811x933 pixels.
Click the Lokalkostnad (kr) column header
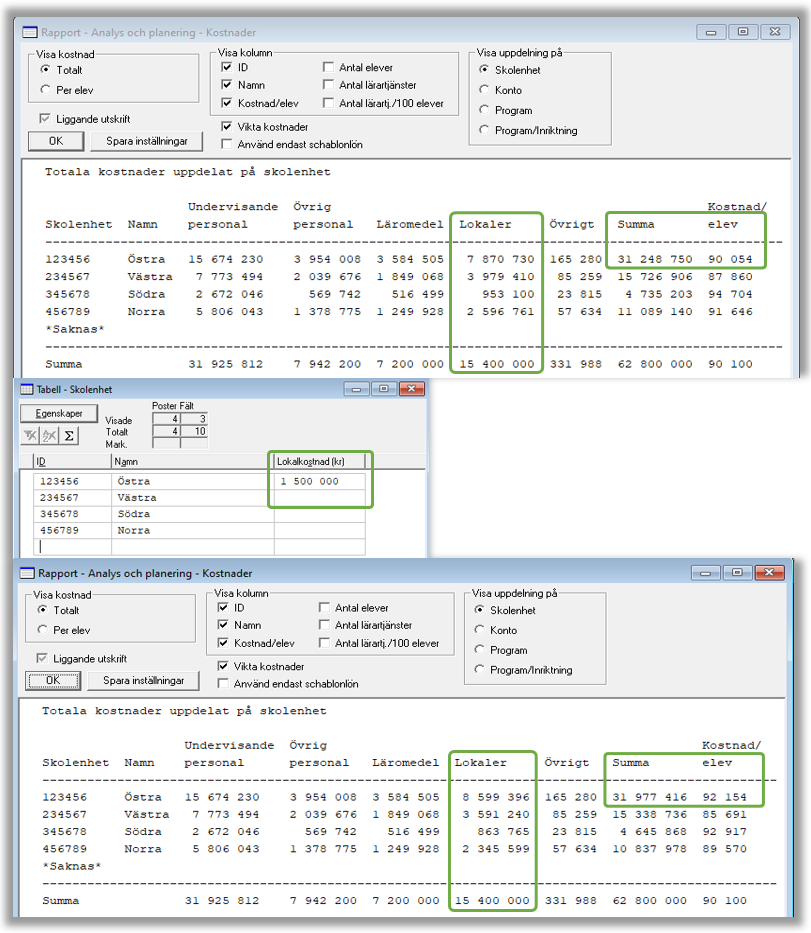coord(319,461)
